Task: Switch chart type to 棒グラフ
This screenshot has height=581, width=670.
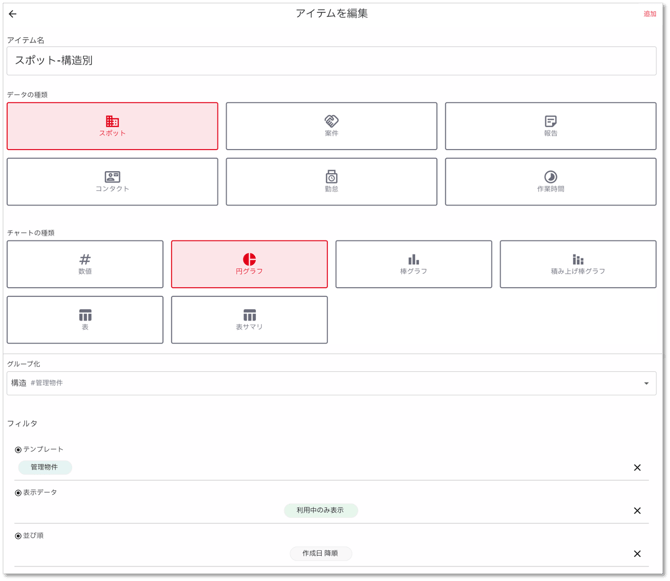Action: [x=413, y=264]
